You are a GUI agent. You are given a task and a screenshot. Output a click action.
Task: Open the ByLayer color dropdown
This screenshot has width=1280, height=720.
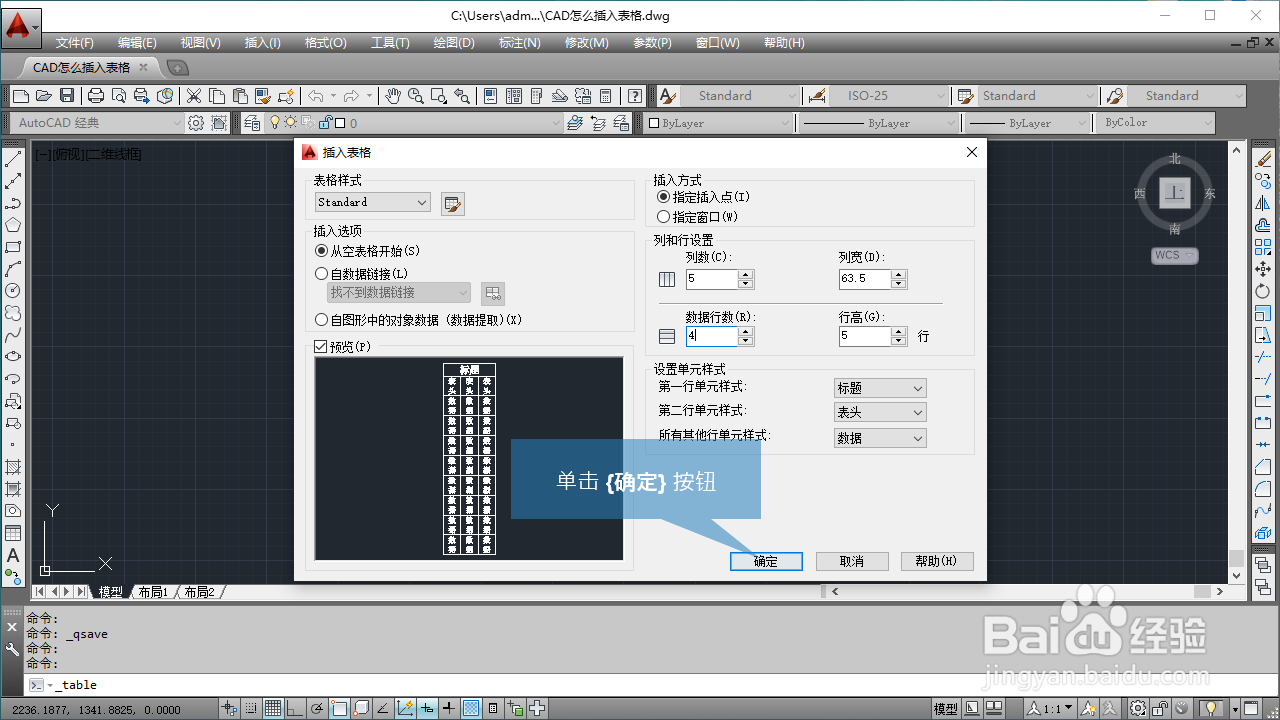(x=718, y=123)
